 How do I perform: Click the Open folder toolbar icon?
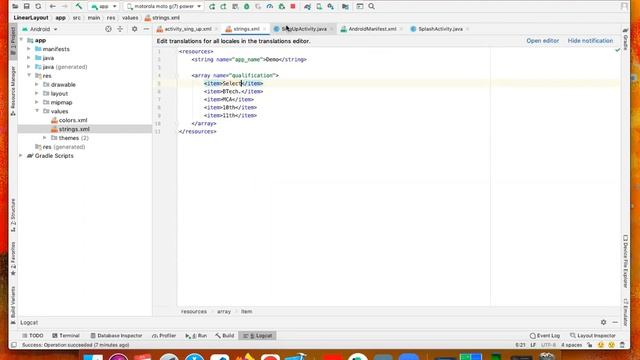pyautogui.click(x=15, y=7)
